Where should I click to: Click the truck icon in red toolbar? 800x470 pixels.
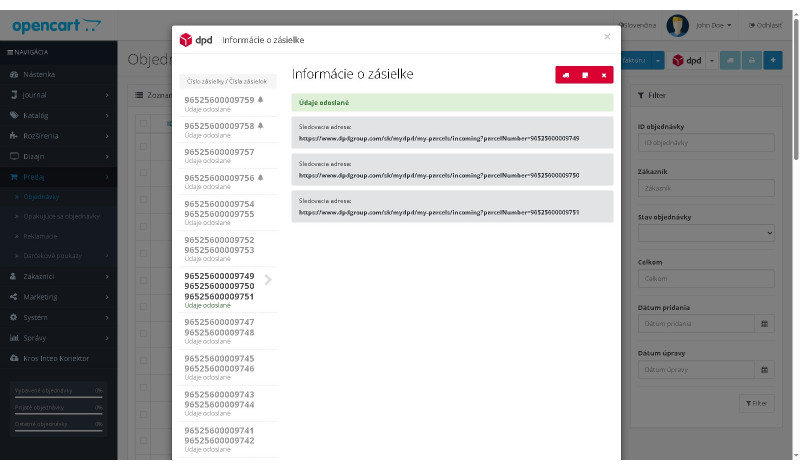pyautogui.click(x=565, y=75)
